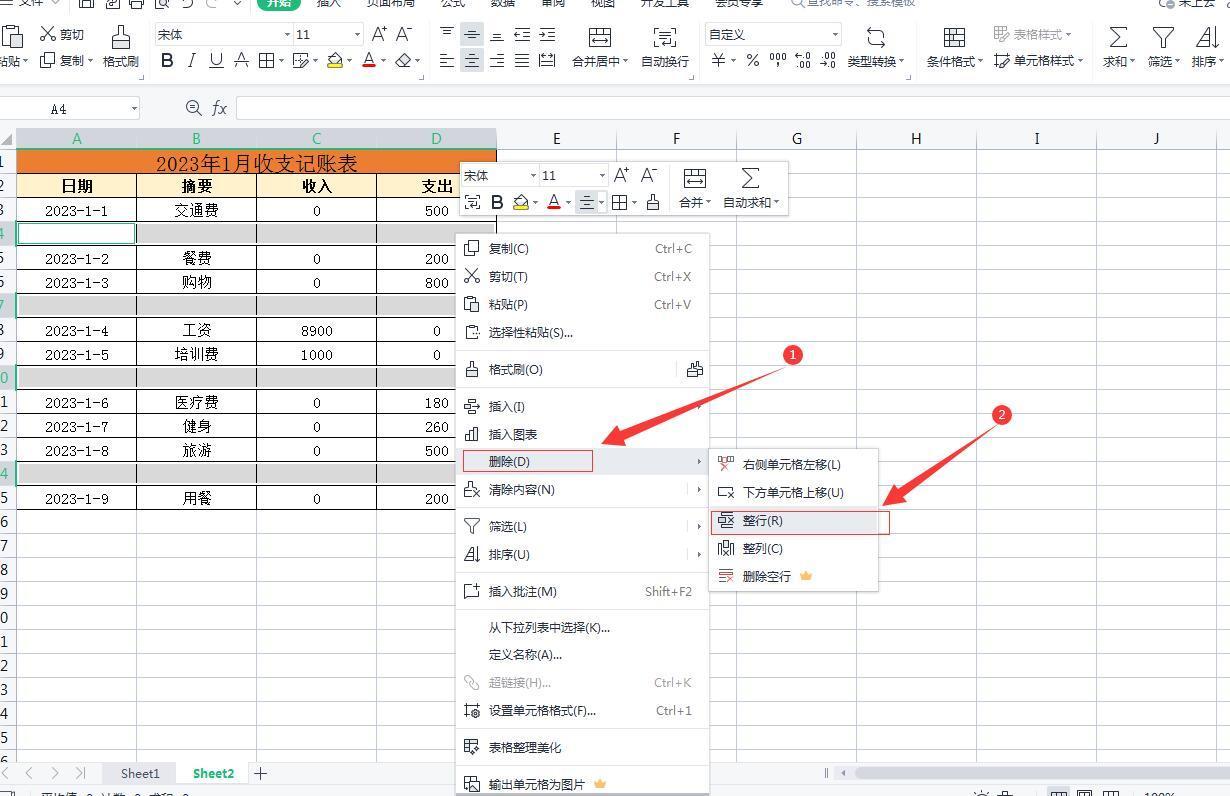Click Define Name (定义名称) entry
Screen dimensions: 1230x796
582,655
